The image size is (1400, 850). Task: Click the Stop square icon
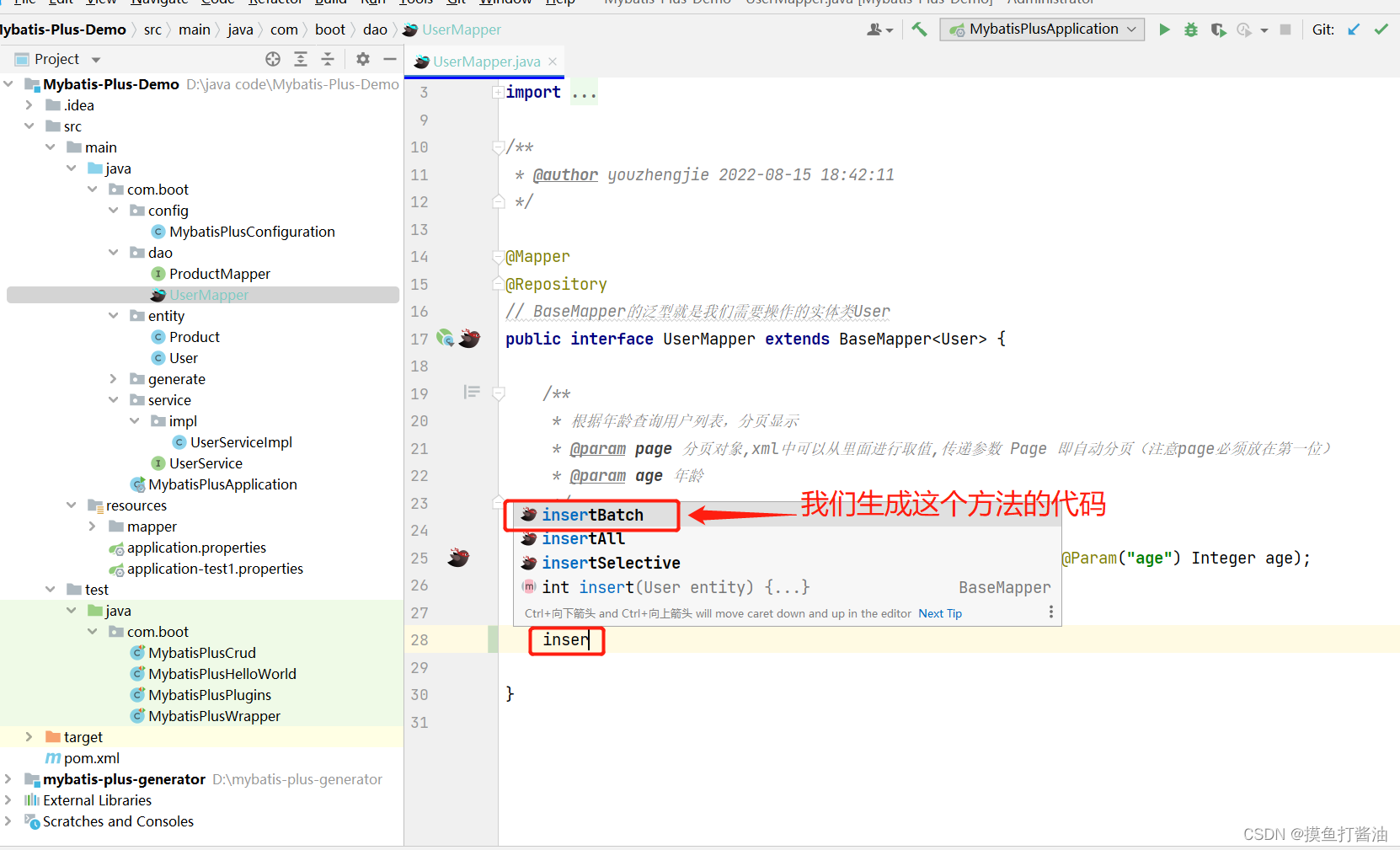[1285, 29]
